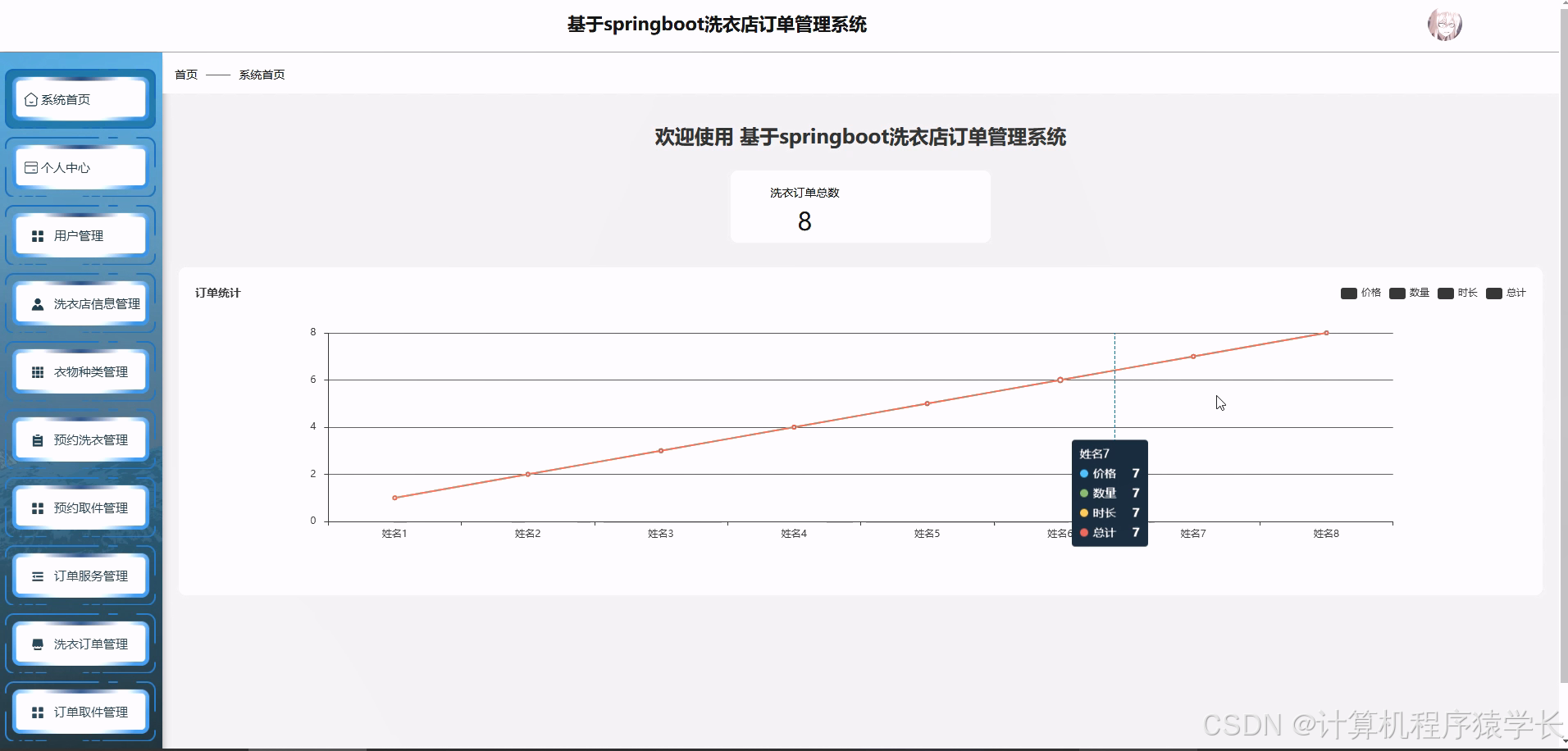Click the 姓名2 axis label

527,534
